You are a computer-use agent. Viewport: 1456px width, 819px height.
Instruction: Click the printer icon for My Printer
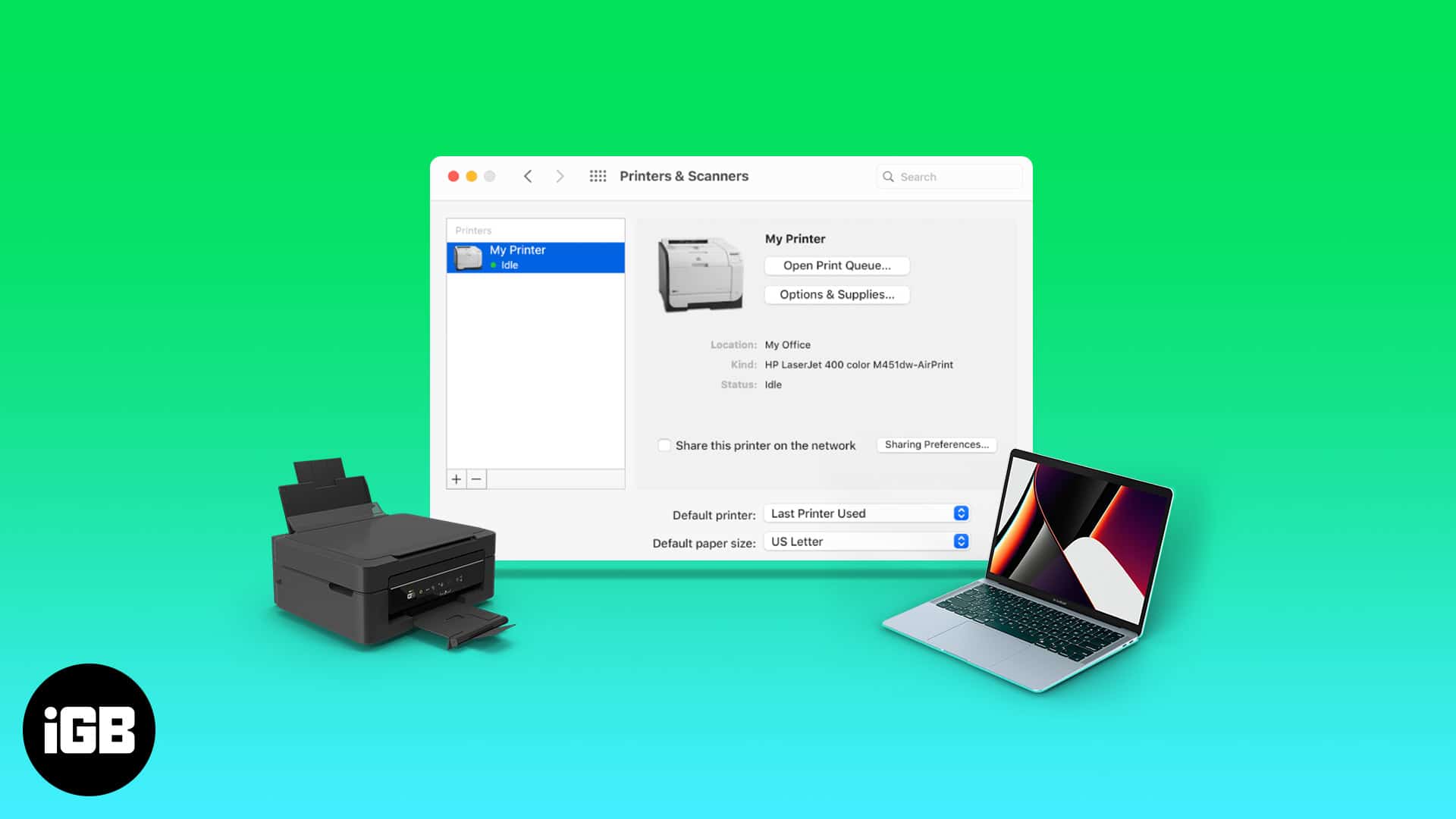click(x=470, y=257)
